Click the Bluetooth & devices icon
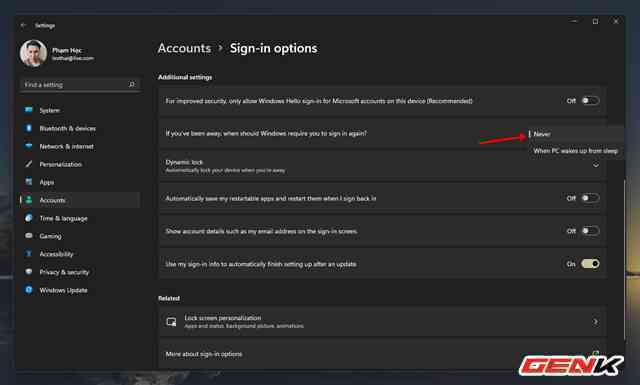 [x=29, y=128]
